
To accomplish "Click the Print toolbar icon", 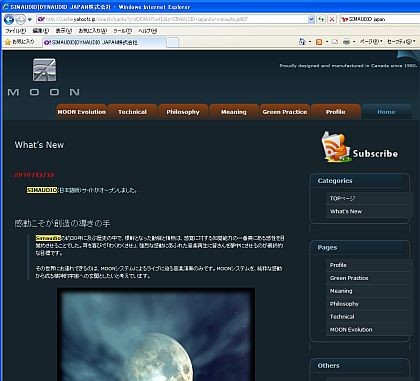I will [x=346, y=42].
